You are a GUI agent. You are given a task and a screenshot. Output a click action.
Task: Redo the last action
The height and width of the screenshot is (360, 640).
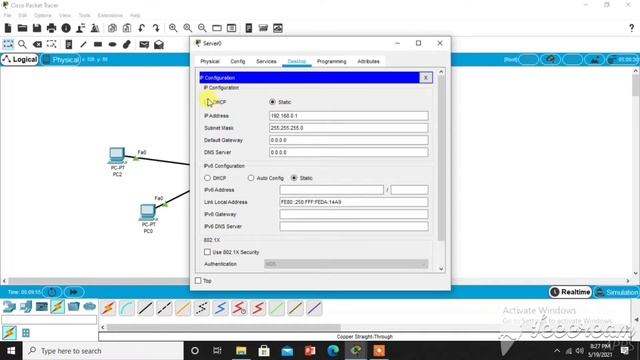156,28
